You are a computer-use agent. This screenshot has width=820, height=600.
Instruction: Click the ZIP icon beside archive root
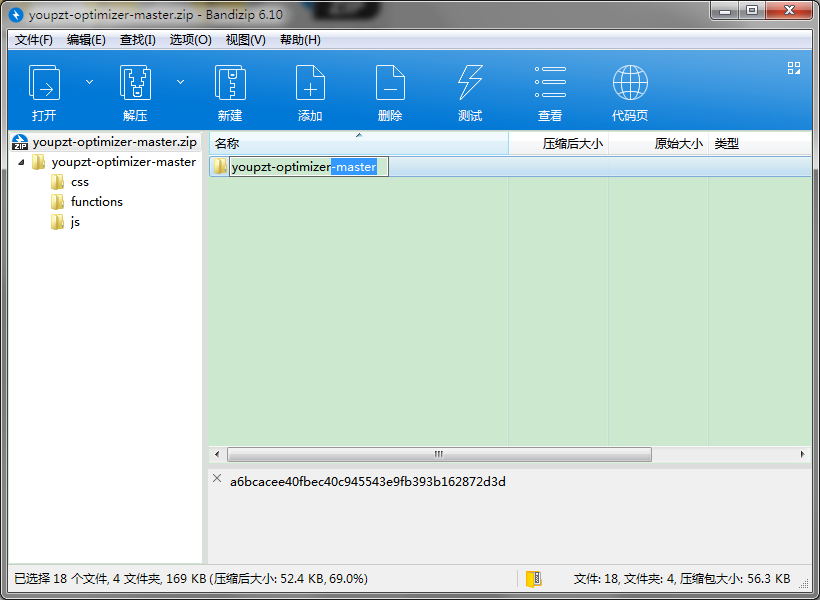[x=20, y=142]
